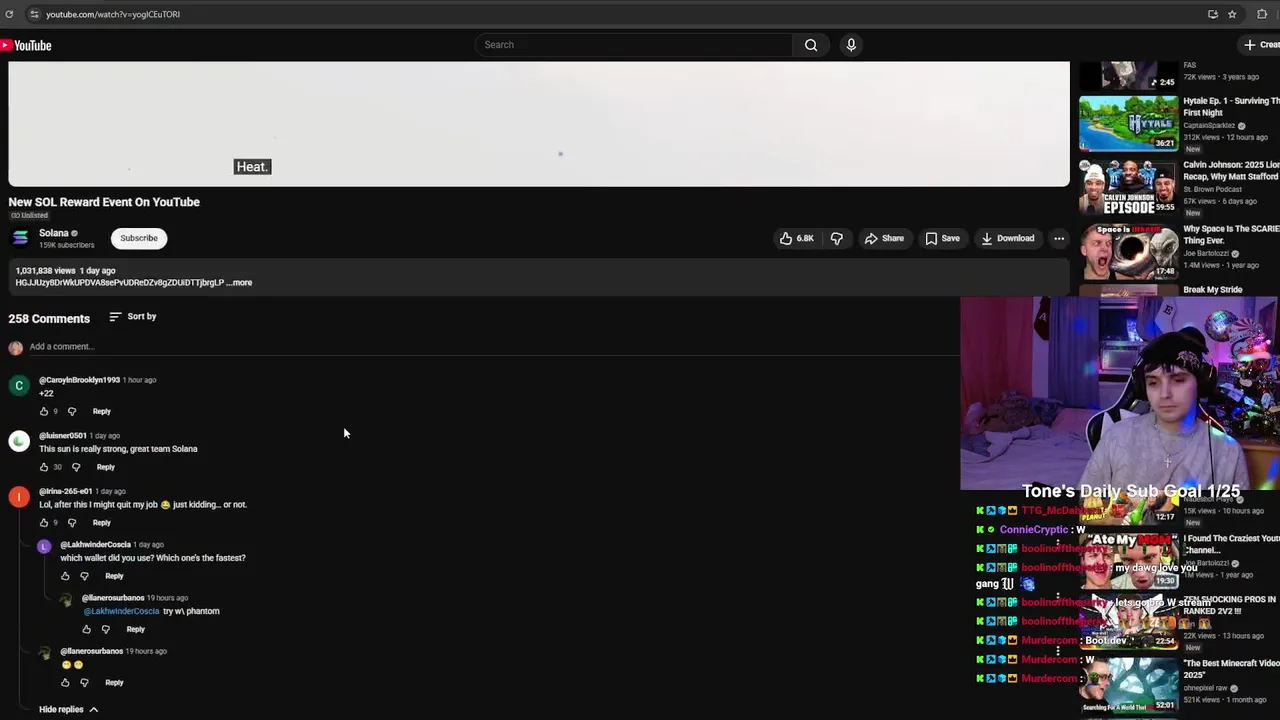1280x720 pixels.
Task: Reply to irina-265-e01's comment
Action: (102, 523)
